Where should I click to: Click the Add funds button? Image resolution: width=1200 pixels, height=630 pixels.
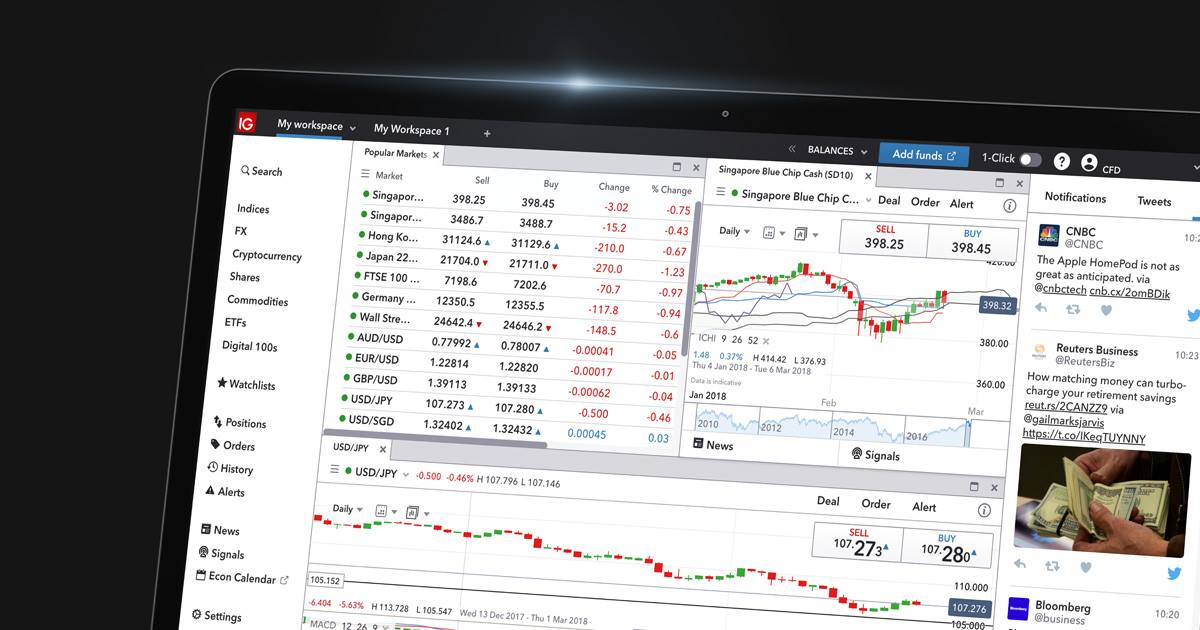(924, 155)
